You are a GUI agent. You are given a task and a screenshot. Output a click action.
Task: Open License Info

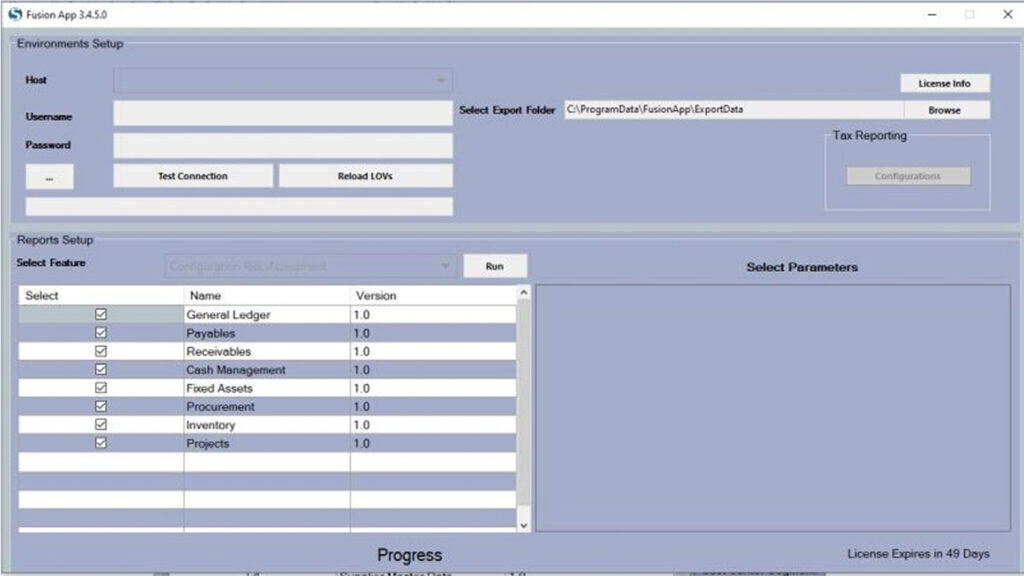tap(944, 83)
